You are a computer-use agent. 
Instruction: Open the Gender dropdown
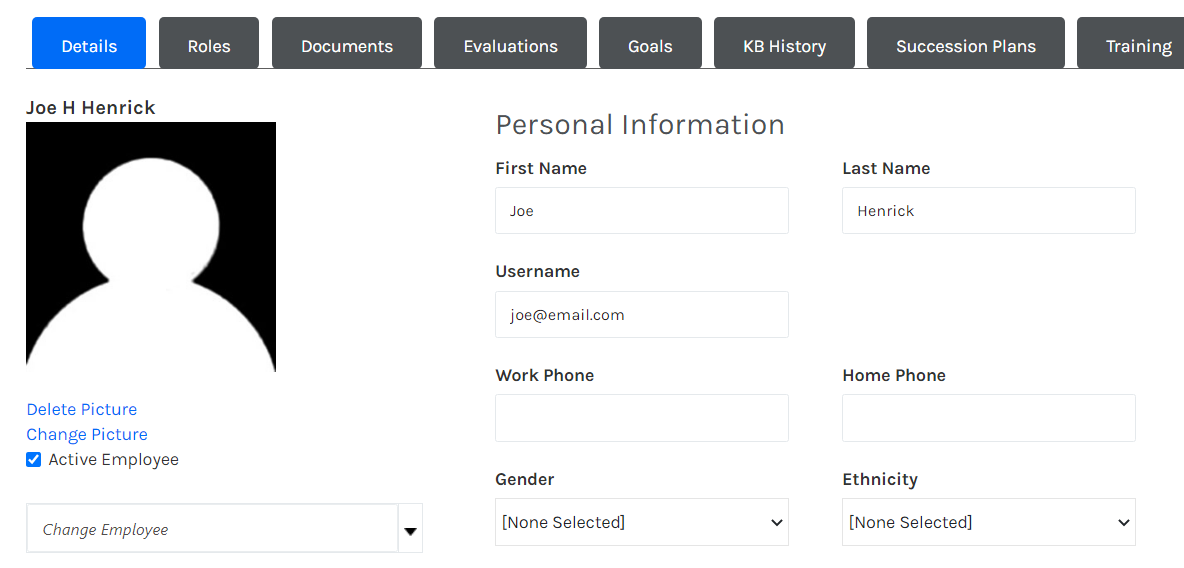pyautogui.click(x=642, y=522)
